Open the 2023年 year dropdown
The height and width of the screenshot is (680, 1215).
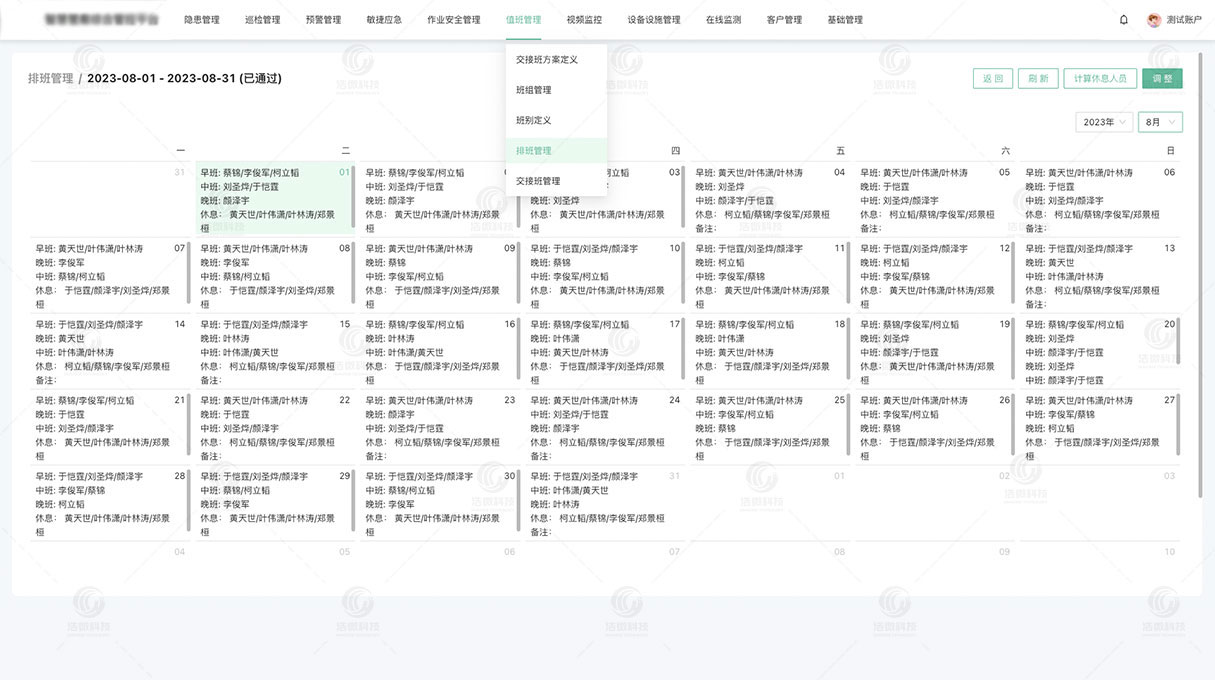click(x=1106, y=120)
